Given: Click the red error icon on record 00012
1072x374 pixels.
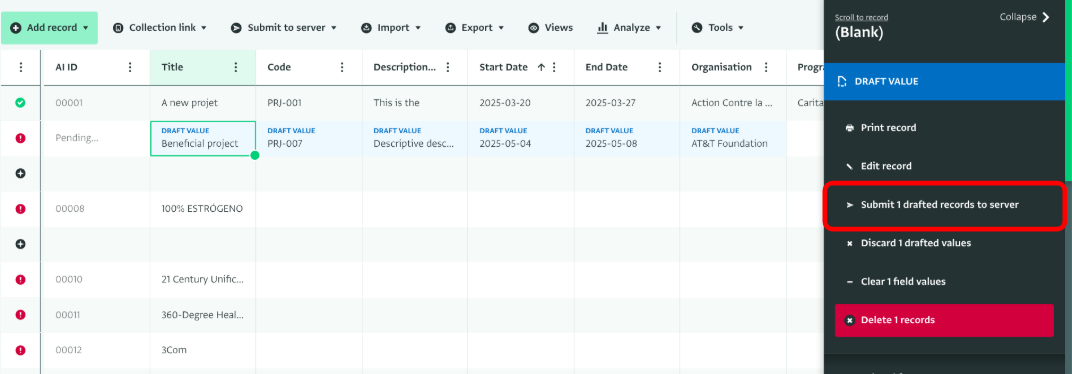Looking at the screenshot, I should (x=21, y=350).
